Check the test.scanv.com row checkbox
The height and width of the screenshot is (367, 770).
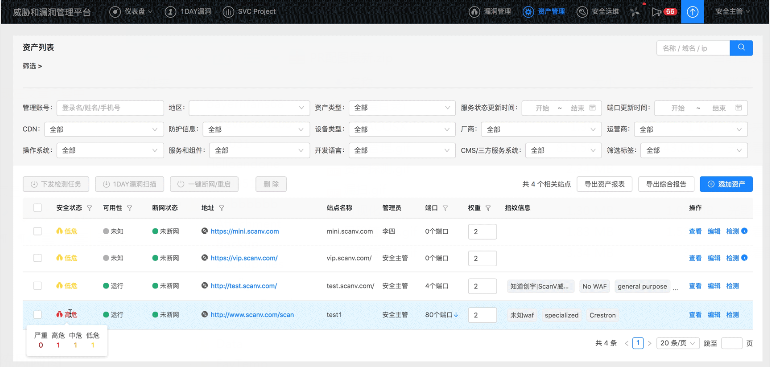[37, 285]
